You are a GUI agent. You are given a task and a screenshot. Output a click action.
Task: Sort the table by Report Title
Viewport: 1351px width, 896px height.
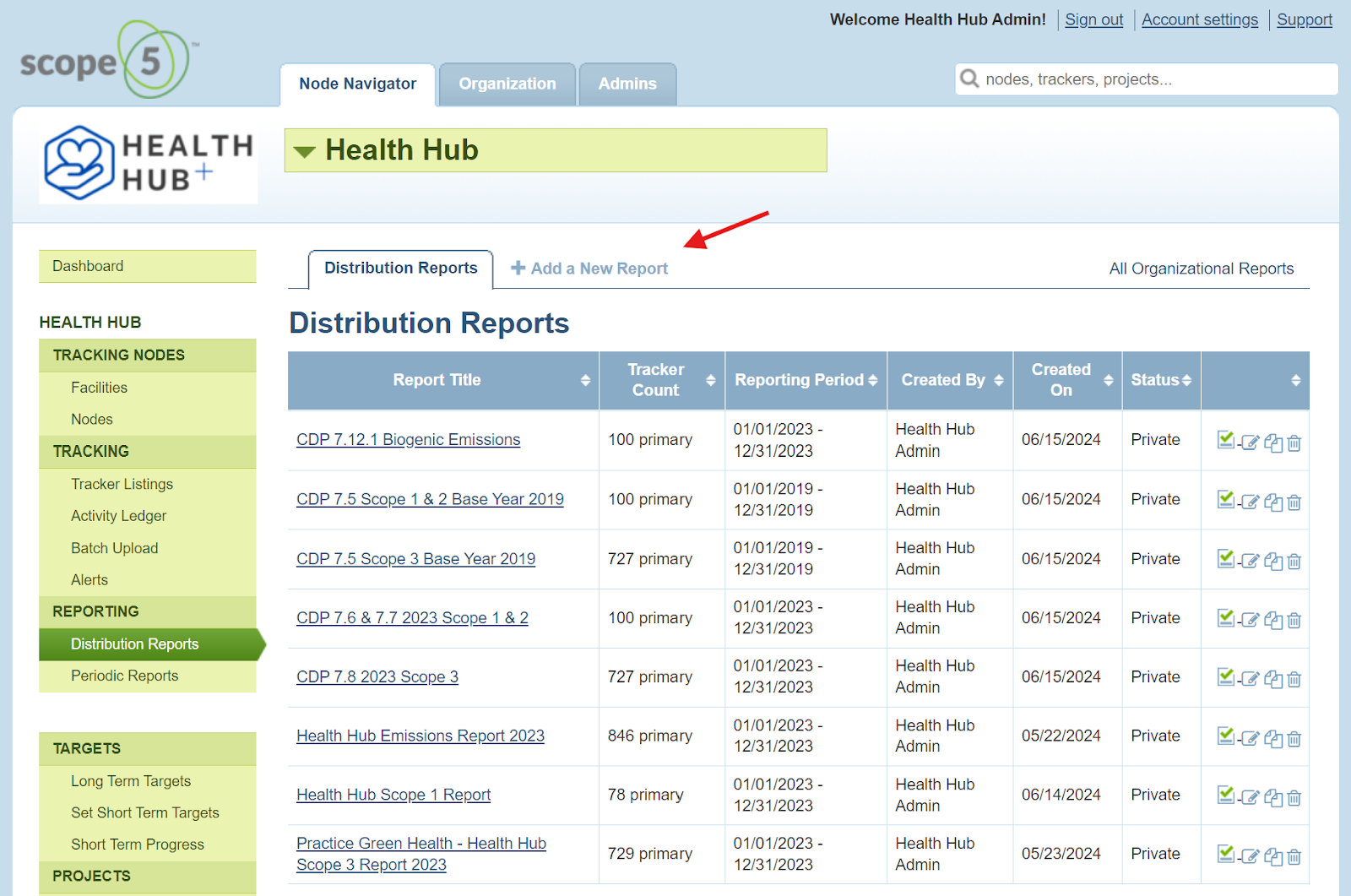(x=585, y=380)
